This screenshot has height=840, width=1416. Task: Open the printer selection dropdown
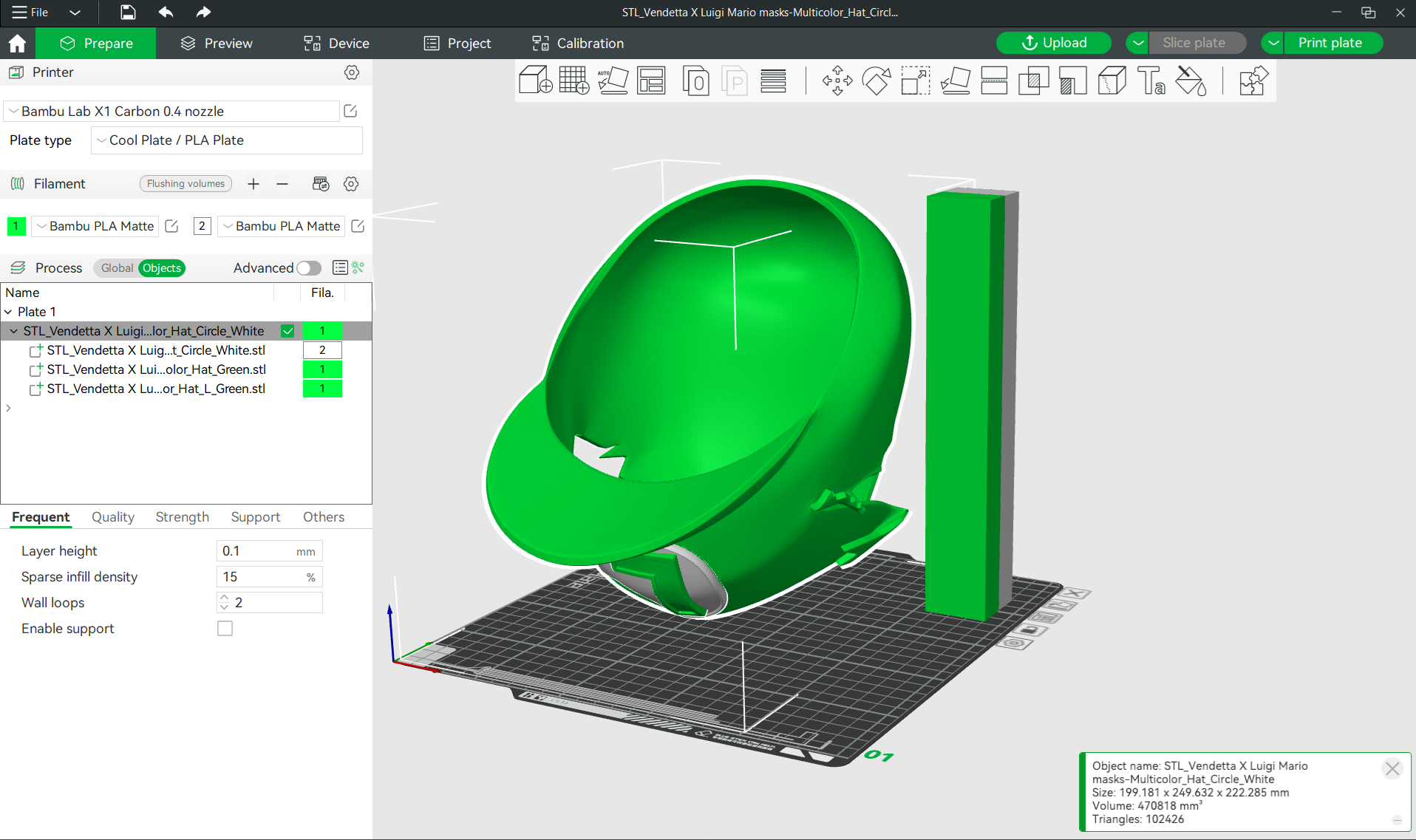pyautogui.click(x=171, y=112)
